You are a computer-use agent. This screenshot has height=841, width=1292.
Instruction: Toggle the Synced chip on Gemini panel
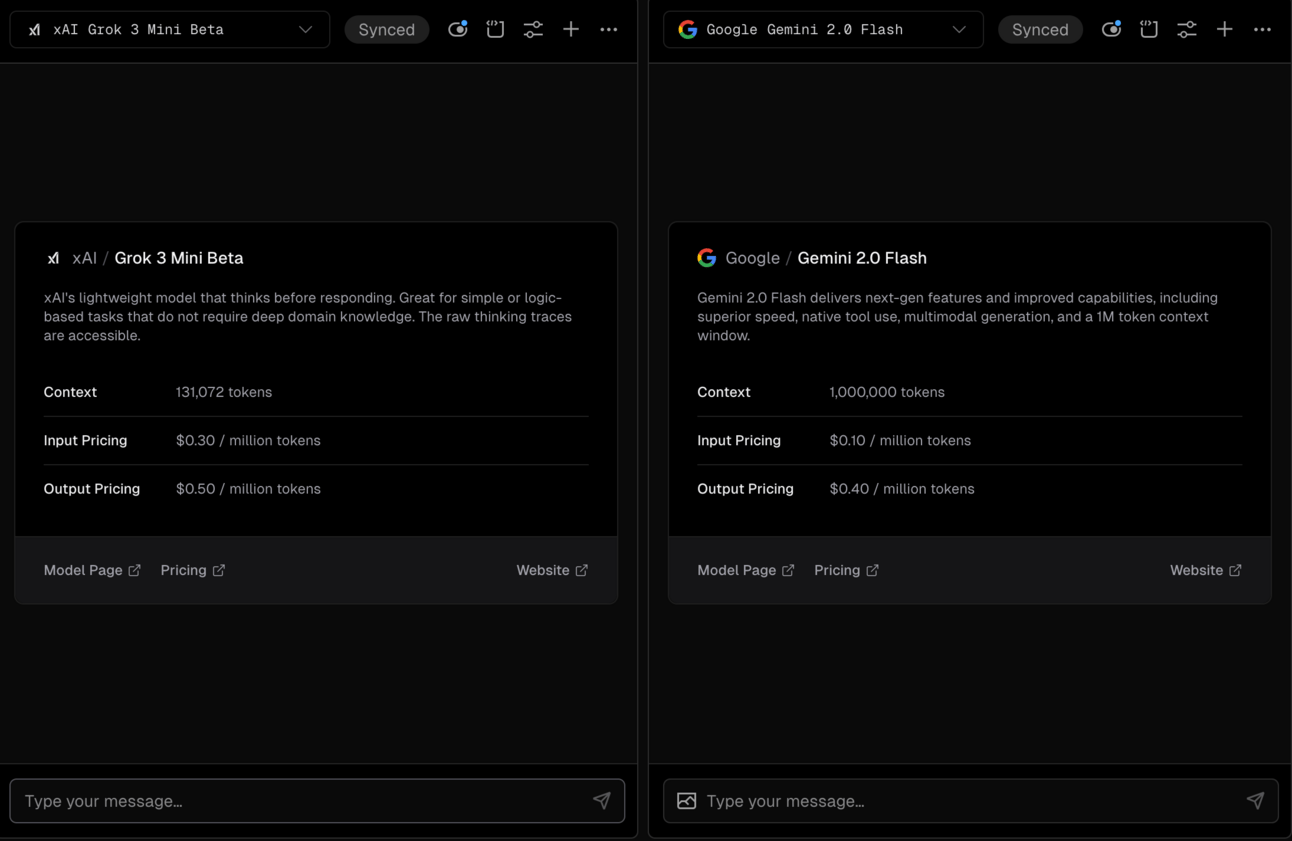[x=1040, y=30]
